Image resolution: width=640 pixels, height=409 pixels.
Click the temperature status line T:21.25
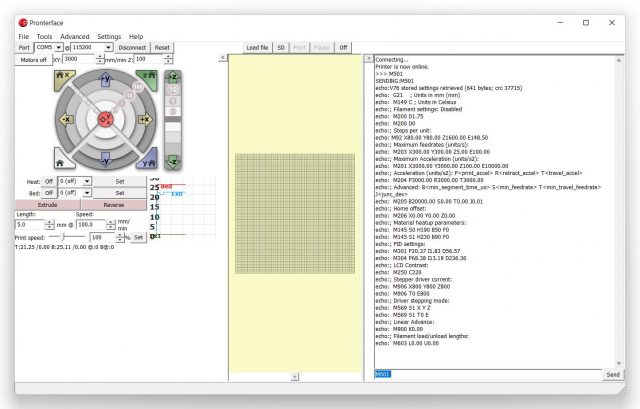(64, 247)
